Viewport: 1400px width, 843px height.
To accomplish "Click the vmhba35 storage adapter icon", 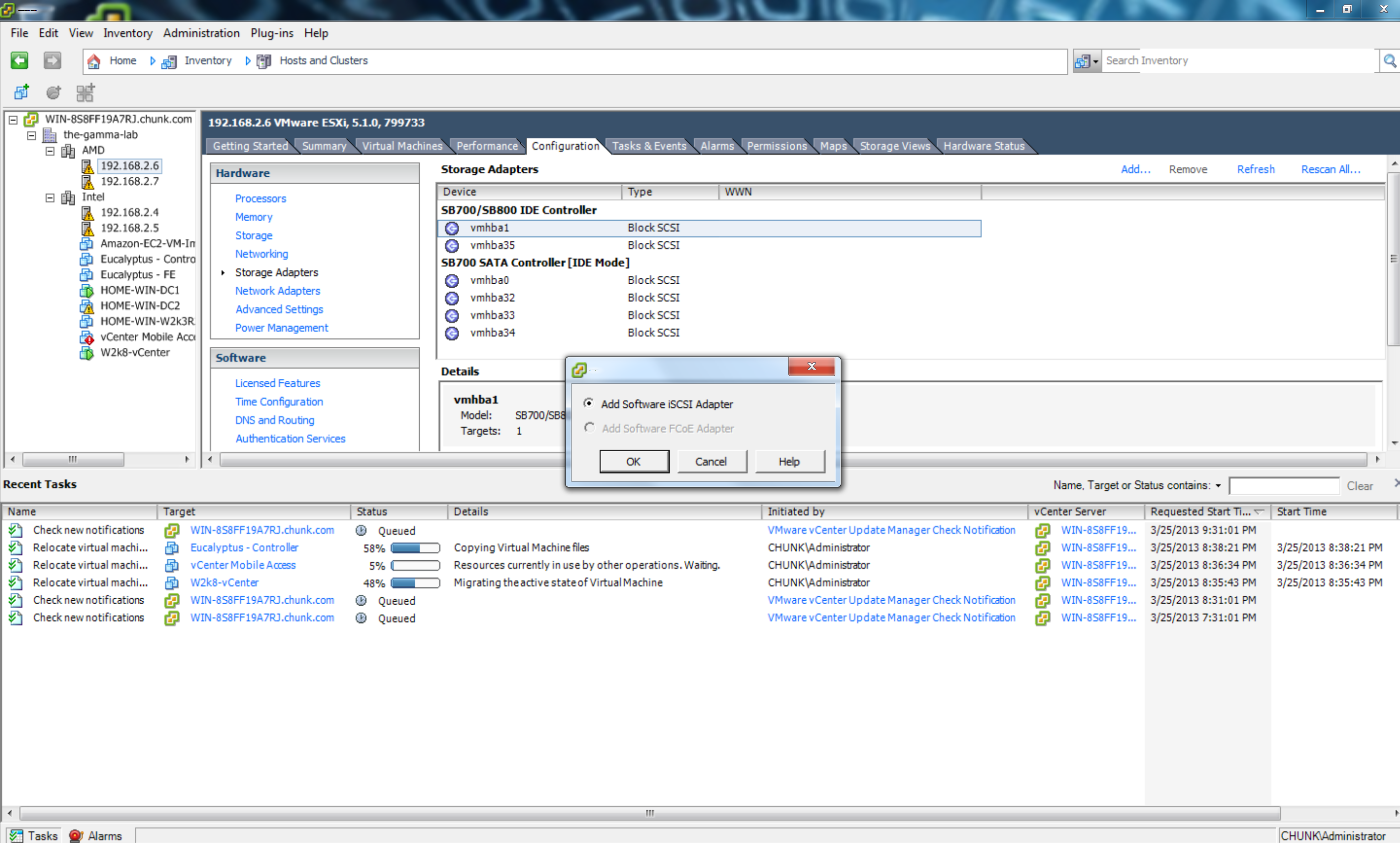I will click(x=452, y=245).
